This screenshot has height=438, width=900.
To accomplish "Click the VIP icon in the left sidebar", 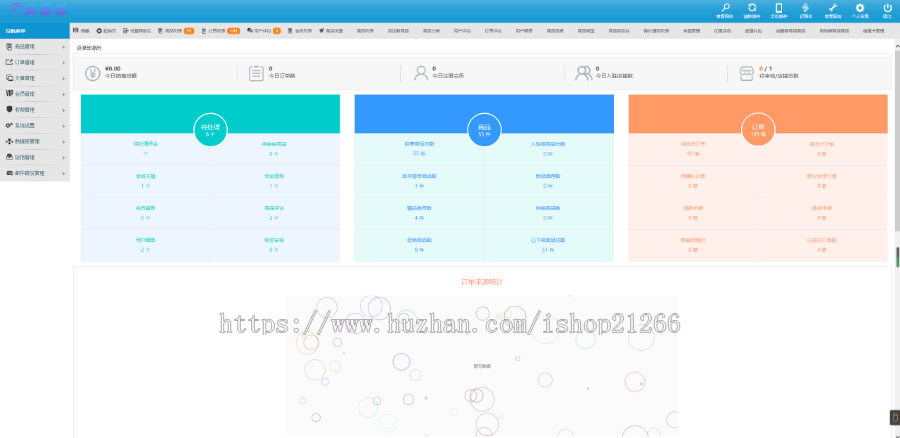I will 9,94.
